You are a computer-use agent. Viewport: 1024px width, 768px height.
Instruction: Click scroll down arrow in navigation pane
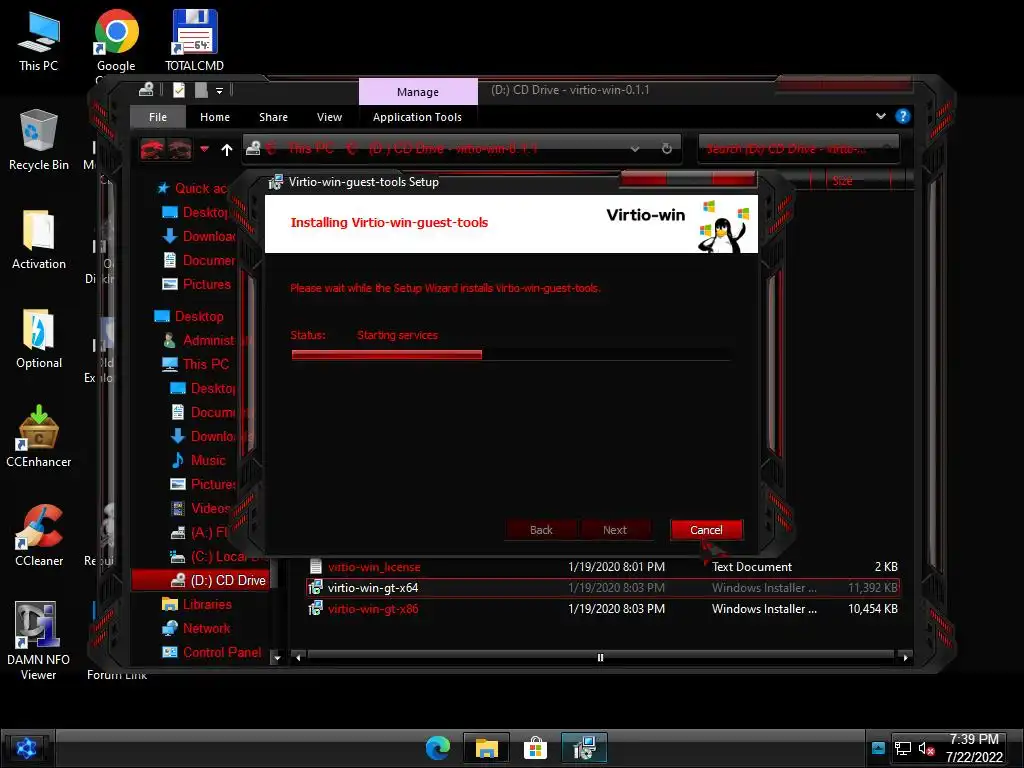click(x=277, y=658)
